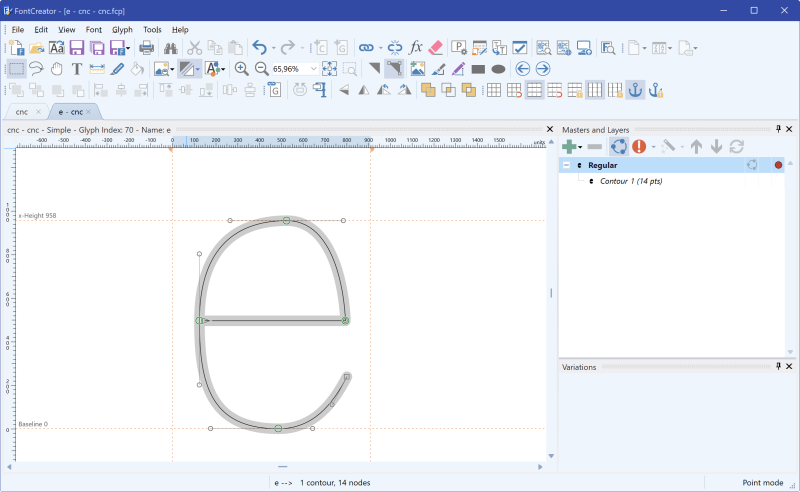Move layer up in Masters panel
Viewport: 800px width, 492px height.
pyautogui.click(x=696, y=147)
